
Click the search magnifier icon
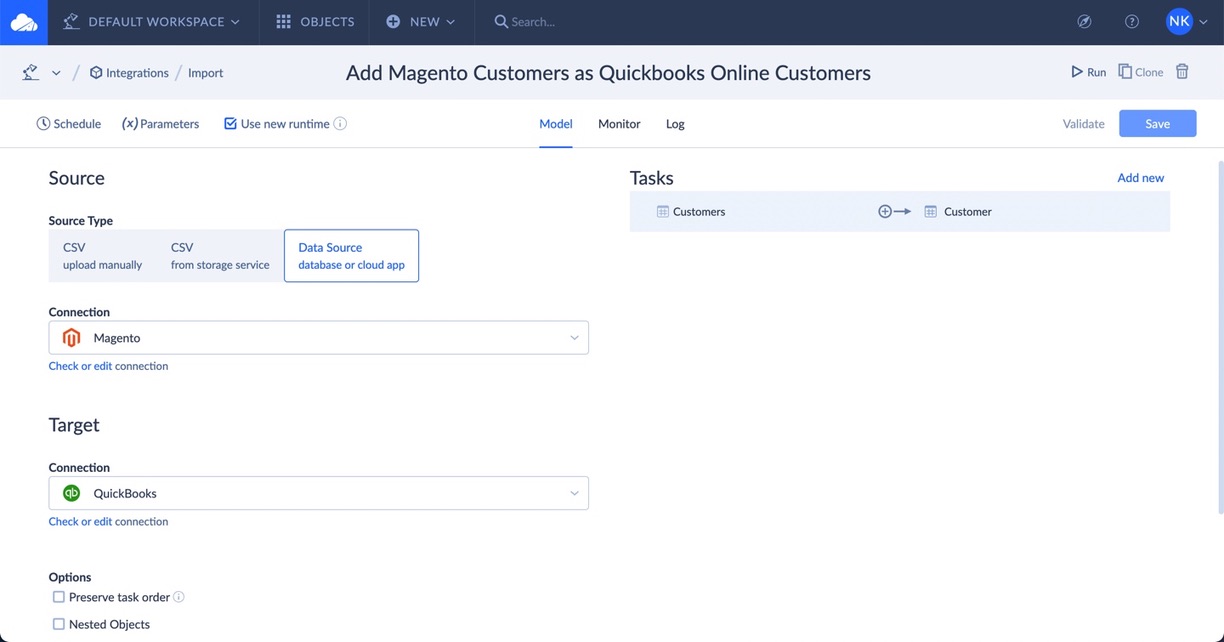501,22
